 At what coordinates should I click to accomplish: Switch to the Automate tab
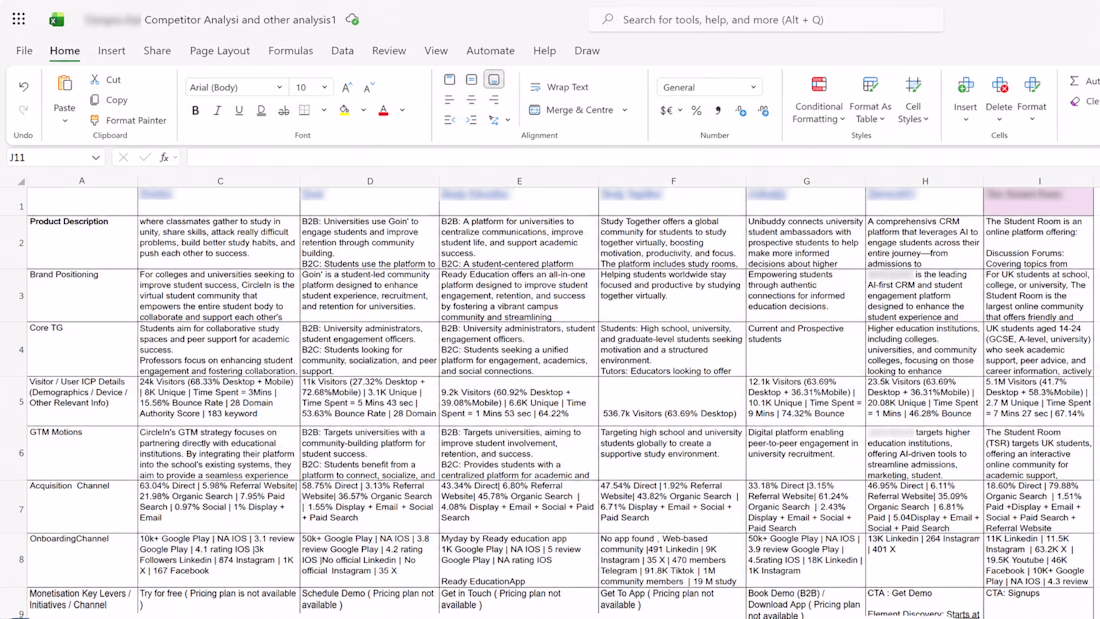[x=490, y=51]
